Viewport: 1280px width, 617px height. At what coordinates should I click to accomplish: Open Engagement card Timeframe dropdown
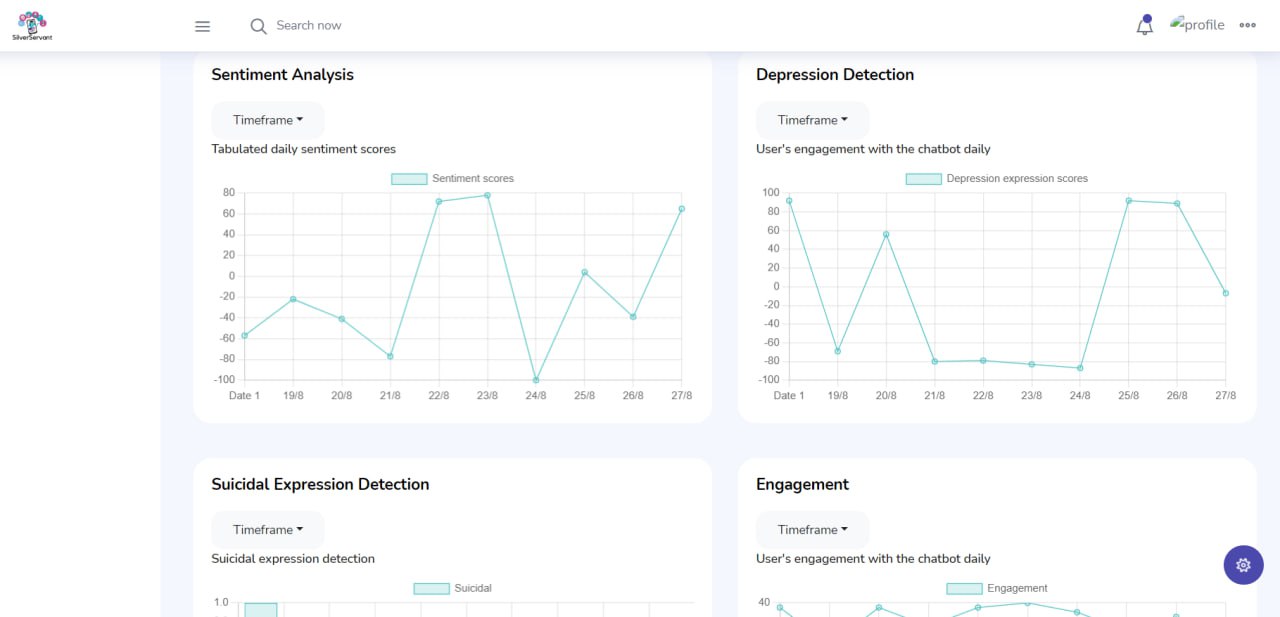tap(812, 530)
